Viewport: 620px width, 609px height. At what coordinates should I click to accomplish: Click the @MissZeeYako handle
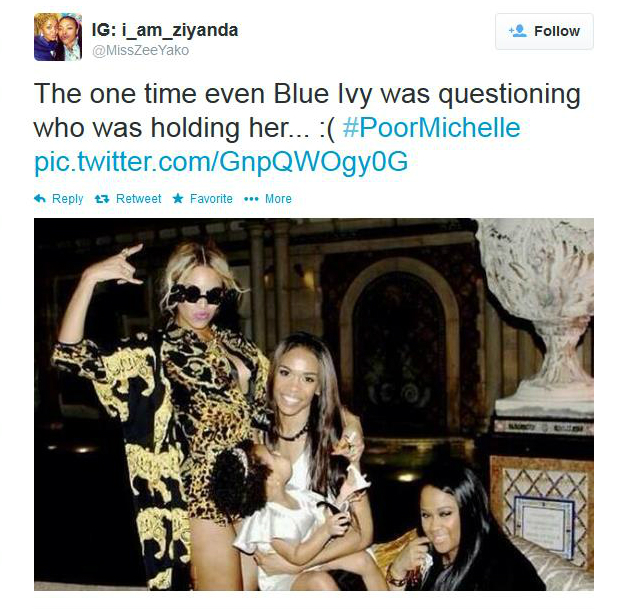coord(140,51)
